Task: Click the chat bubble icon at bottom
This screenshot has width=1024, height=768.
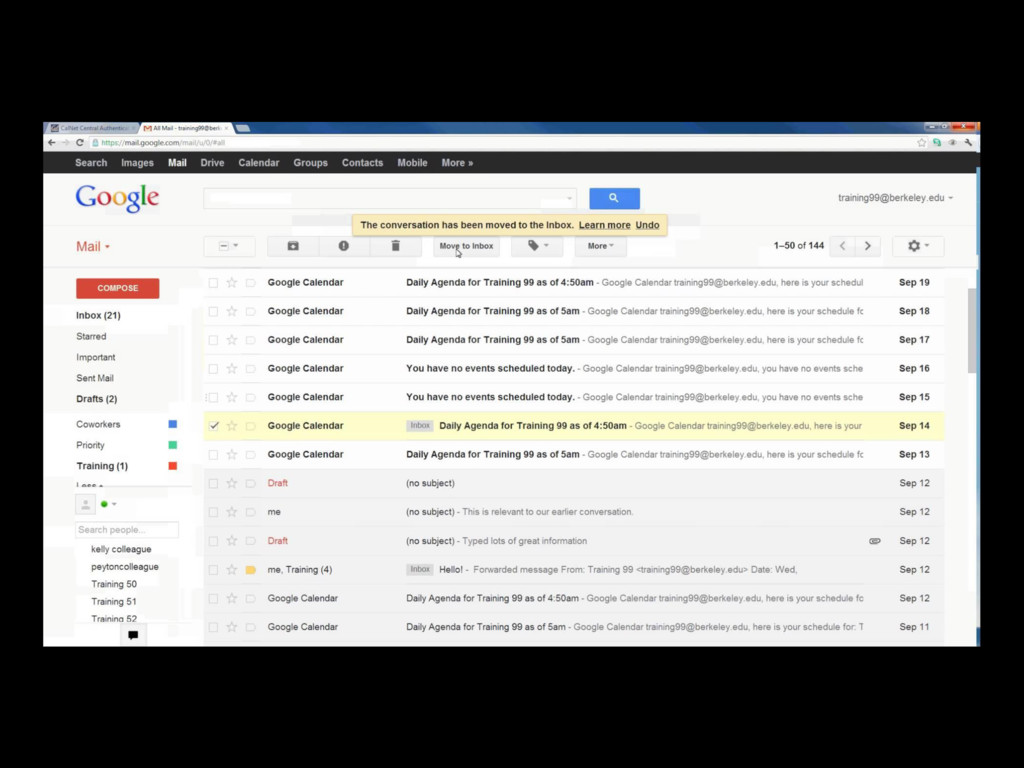Action: [x=133, y=635]
